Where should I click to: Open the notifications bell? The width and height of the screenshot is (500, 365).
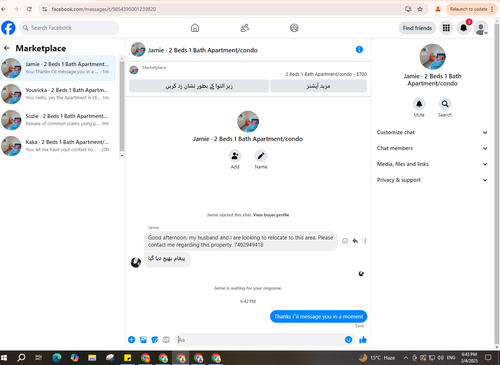(463, 28)
